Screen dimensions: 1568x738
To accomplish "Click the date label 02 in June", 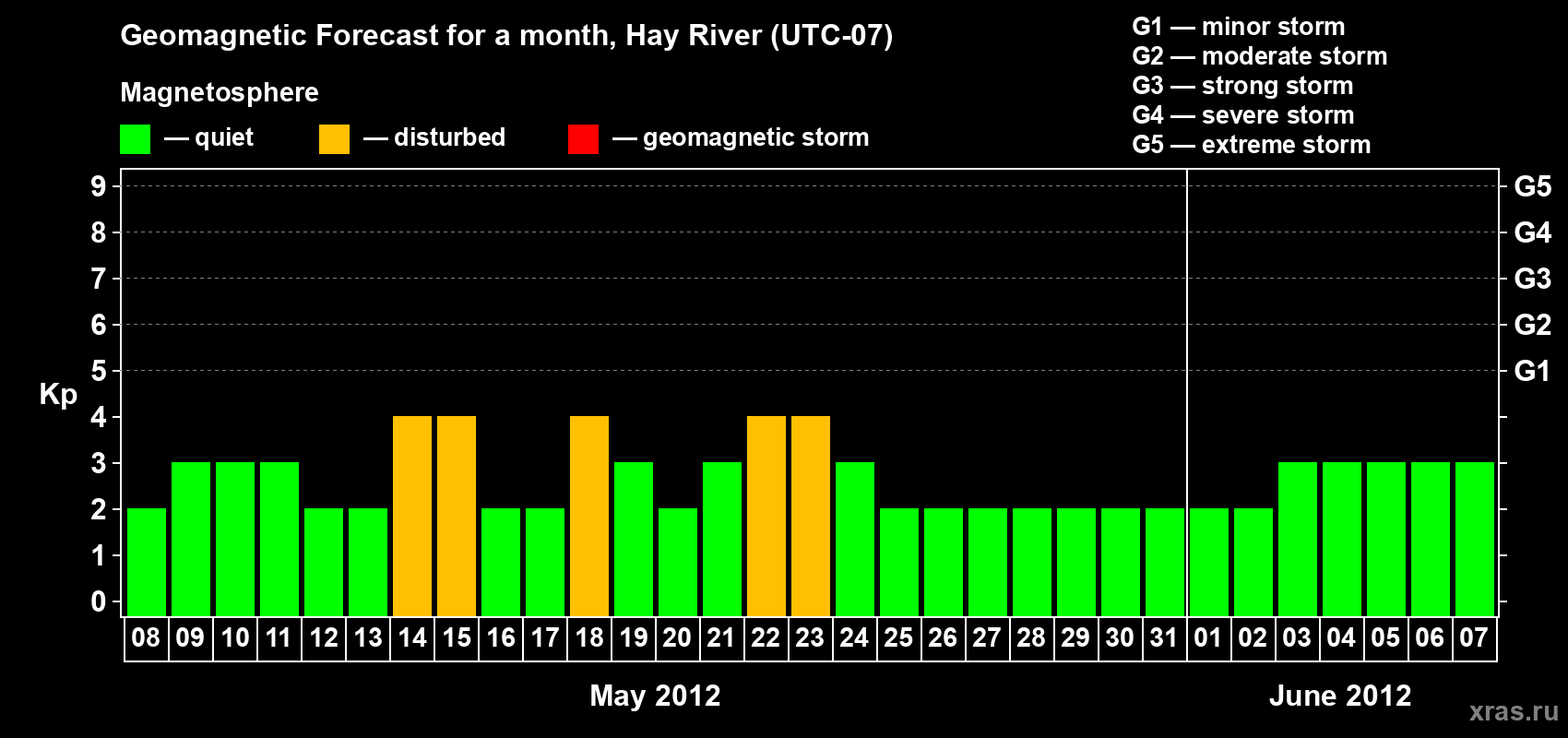I will [x=1253, y=638].
